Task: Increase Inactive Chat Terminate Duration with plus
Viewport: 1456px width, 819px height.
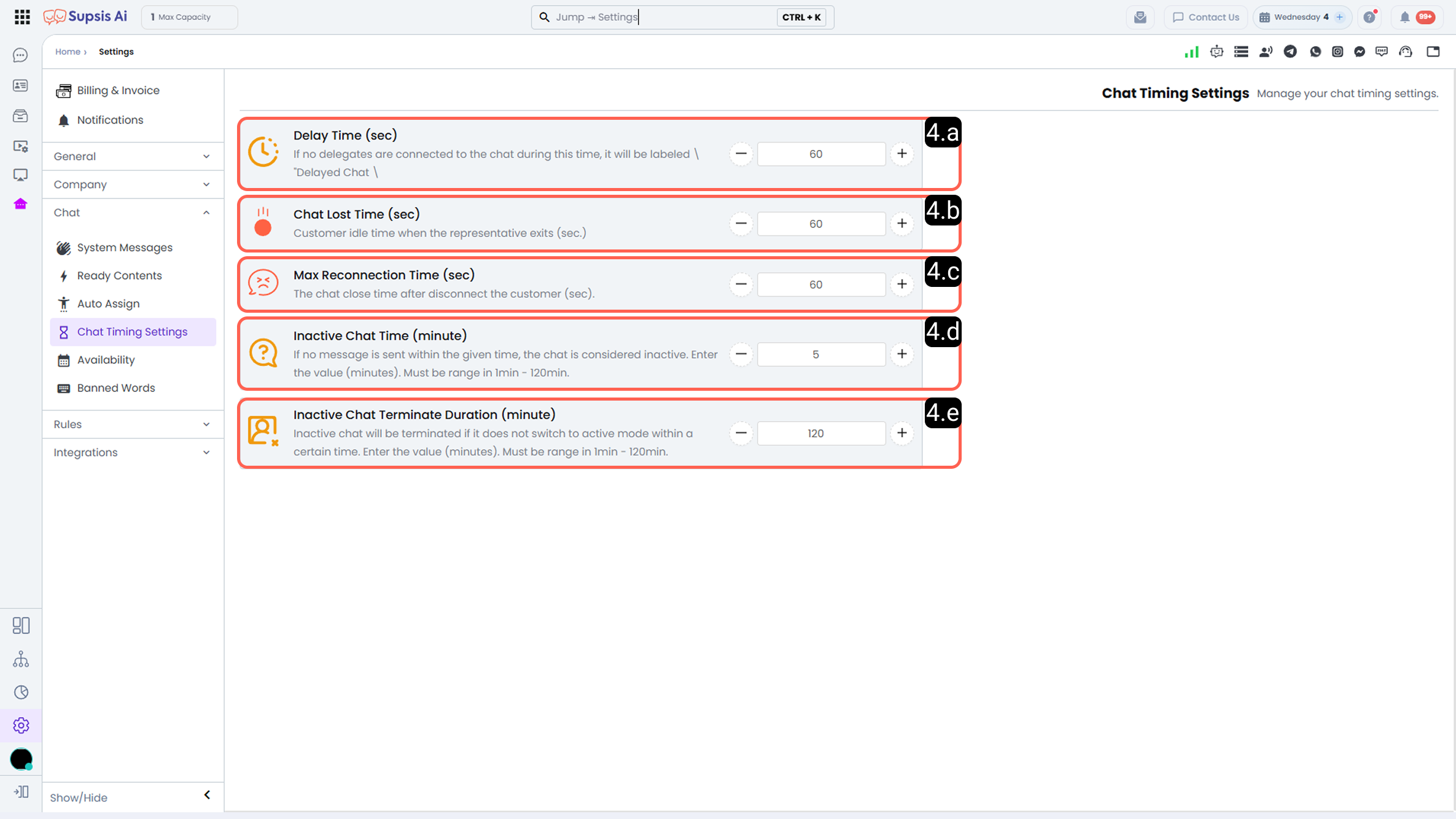Action: (x=902, y=433)
